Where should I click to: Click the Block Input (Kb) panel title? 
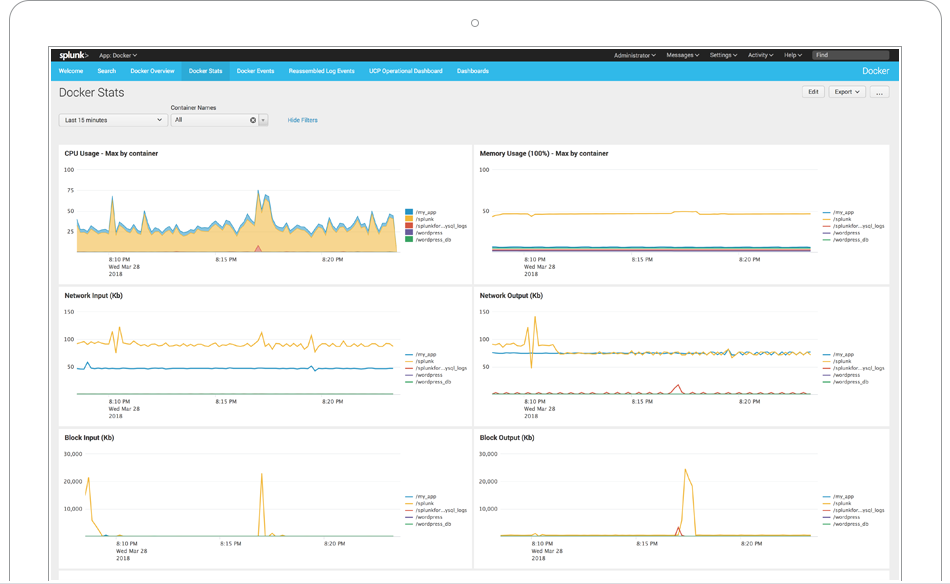click(89, 437)
